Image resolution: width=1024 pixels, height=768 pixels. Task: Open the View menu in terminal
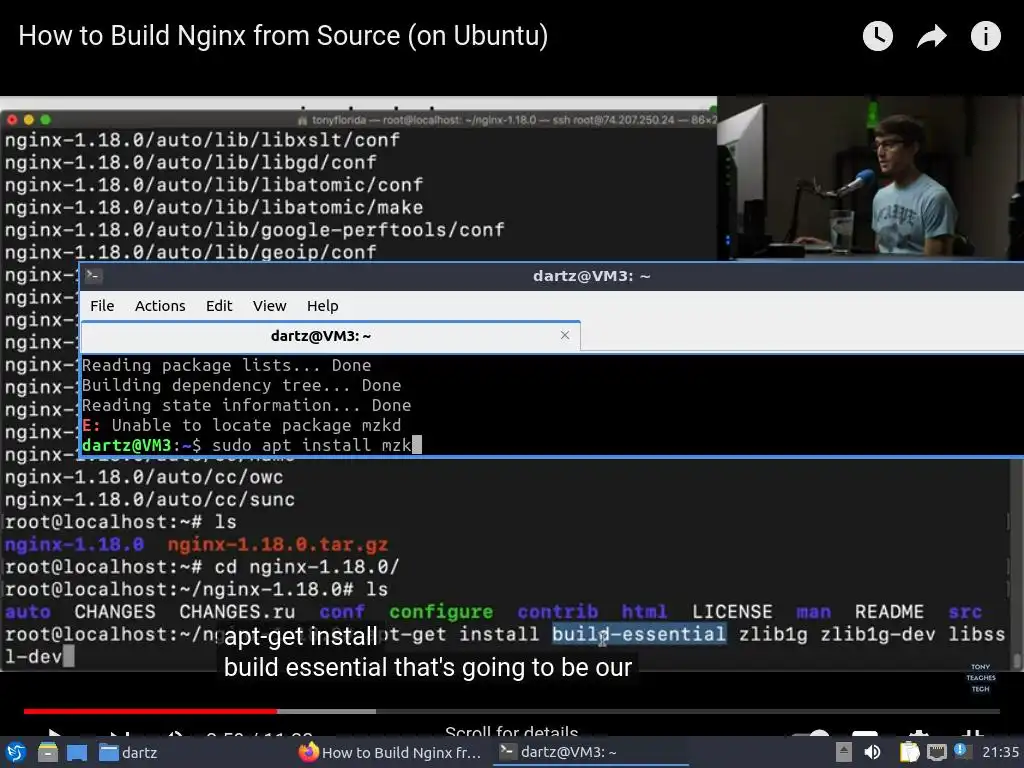(270, 306)
